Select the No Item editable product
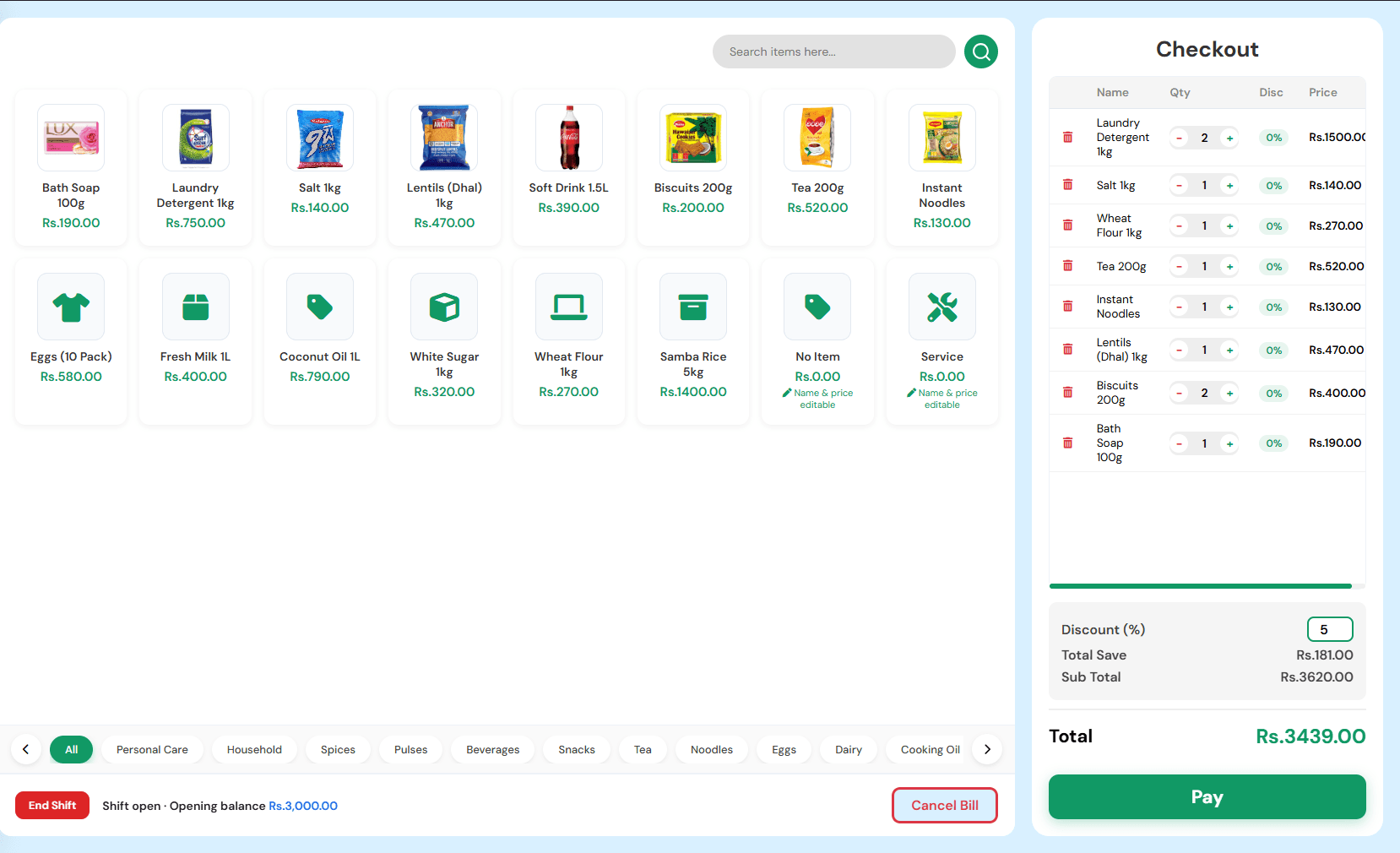 tap(817, 342)
